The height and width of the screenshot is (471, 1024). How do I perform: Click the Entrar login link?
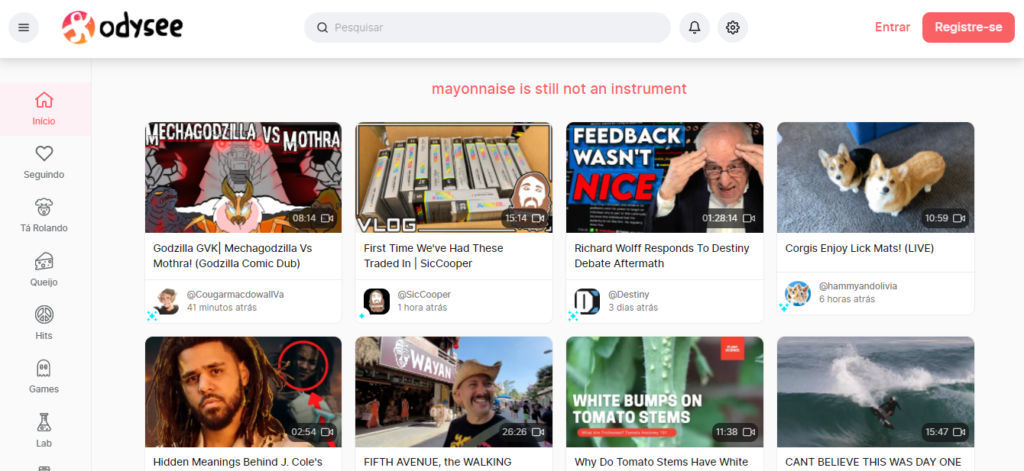pos(893,27)
